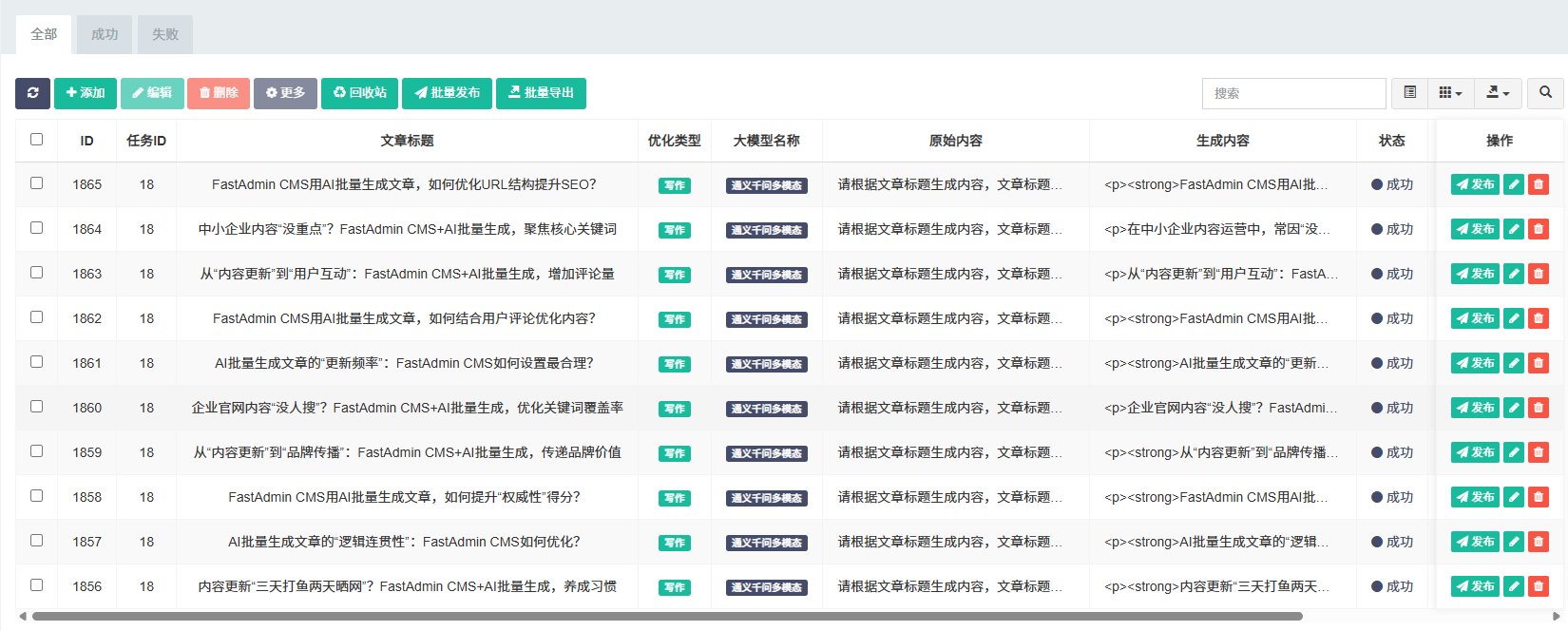Edit row 1864 with pencil icon
This screenshot has height=631, width=1568.
point(1514,229)
